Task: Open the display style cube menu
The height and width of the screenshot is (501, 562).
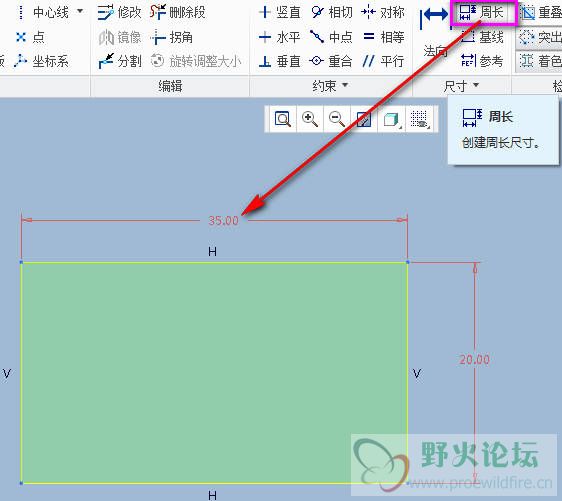Action: coord(392,119)
